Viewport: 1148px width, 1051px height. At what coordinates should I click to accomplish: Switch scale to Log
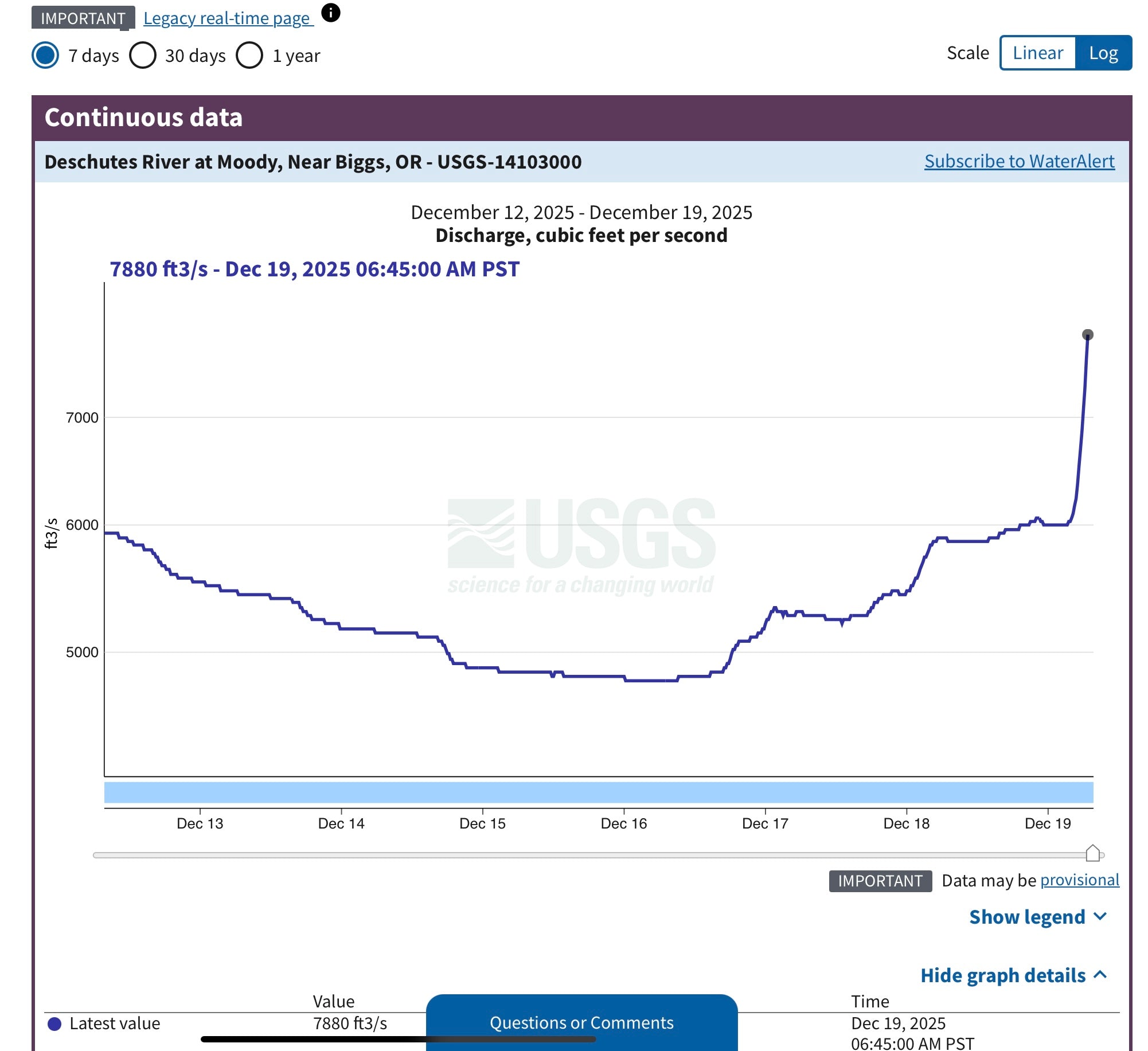(x=1103, y=53)
